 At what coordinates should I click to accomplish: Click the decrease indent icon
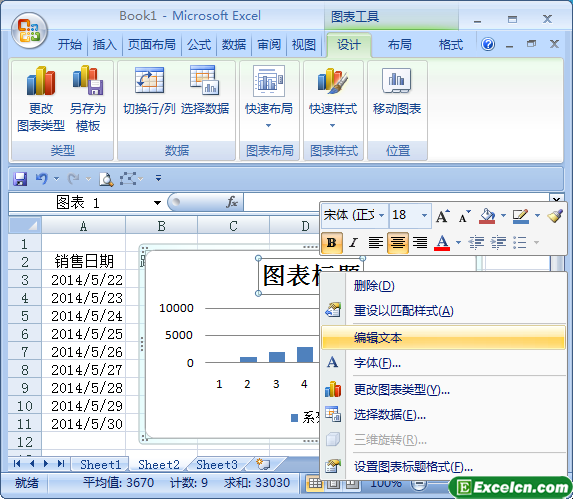pyautogui.click(x=476, y=242)
